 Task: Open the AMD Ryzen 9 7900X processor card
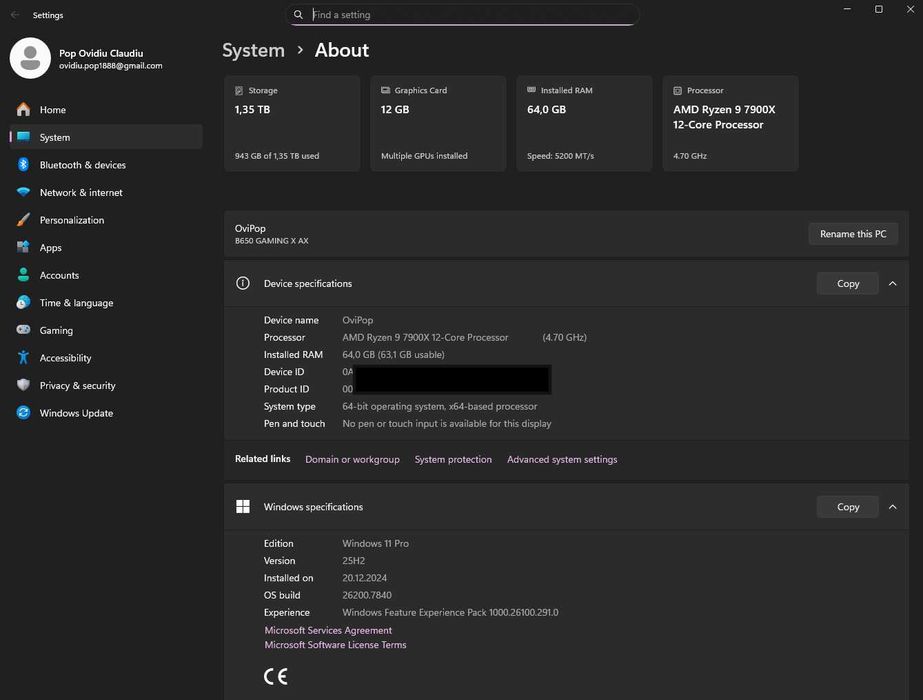(731, 123)
